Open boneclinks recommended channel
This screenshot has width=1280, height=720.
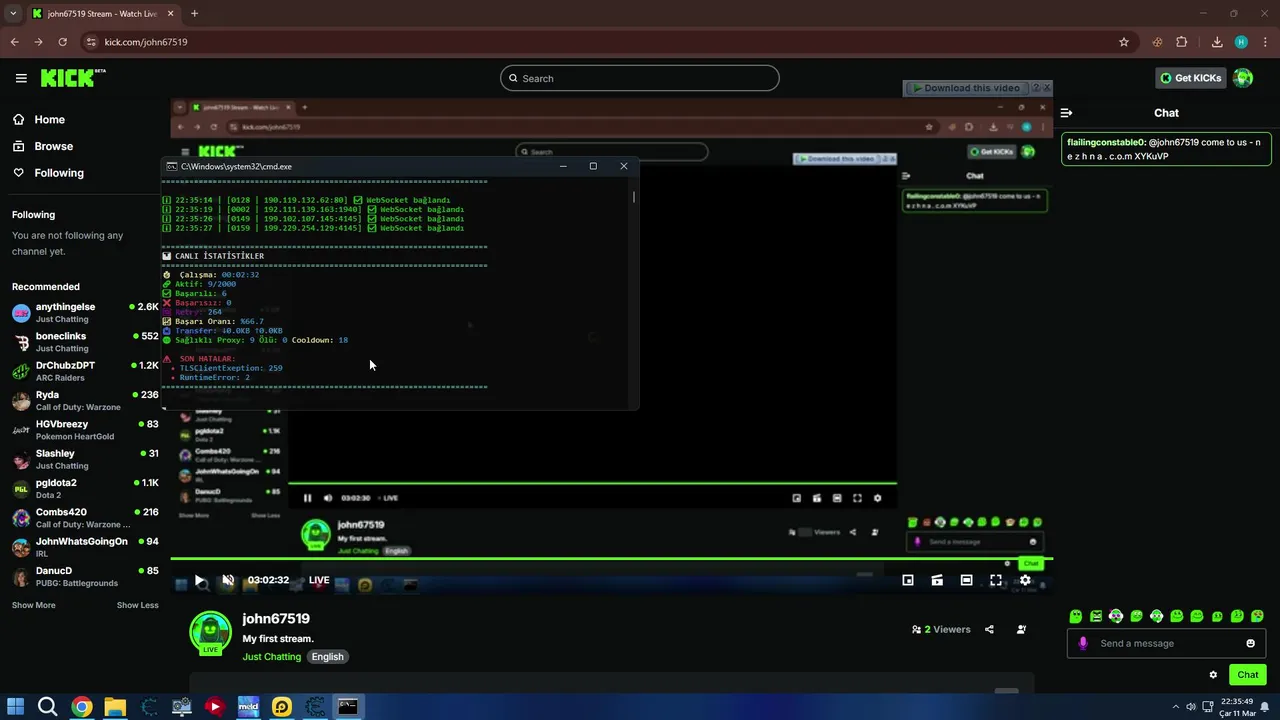85,342
